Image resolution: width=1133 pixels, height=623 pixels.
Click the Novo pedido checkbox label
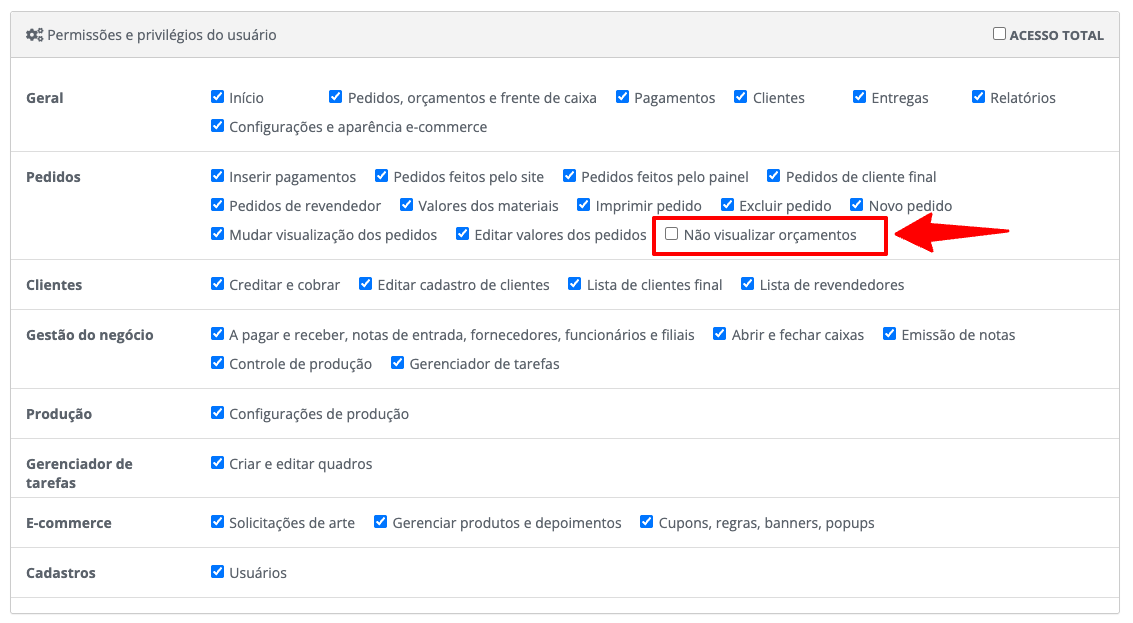pos(910,206)
